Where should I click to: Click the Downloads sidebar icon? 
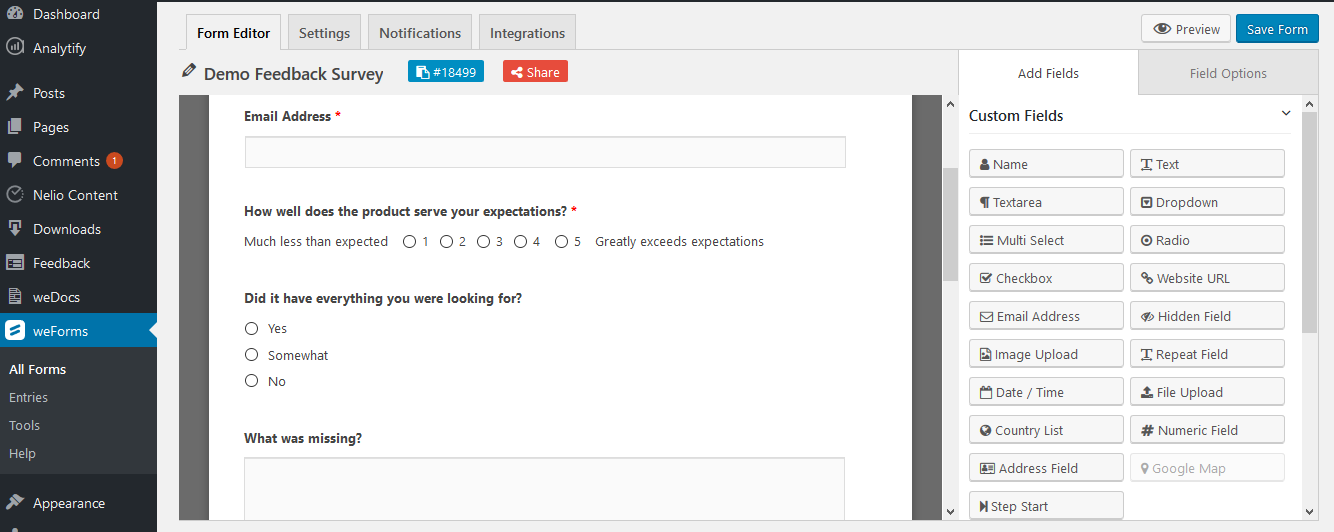[x=15, y=229]
